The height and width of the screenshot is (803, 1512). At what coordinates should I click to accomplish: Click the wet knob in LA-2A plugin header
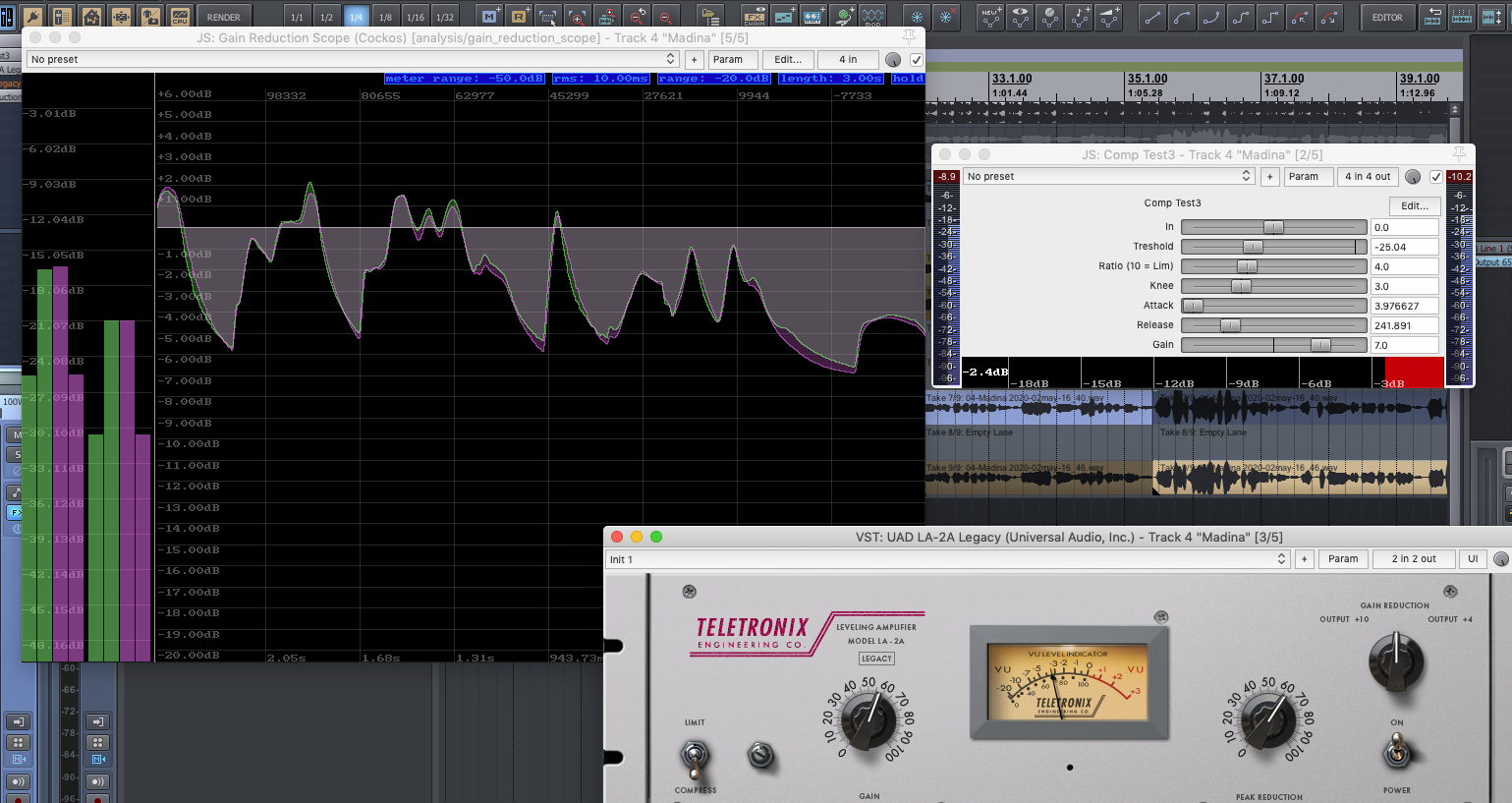point(1501,559)
